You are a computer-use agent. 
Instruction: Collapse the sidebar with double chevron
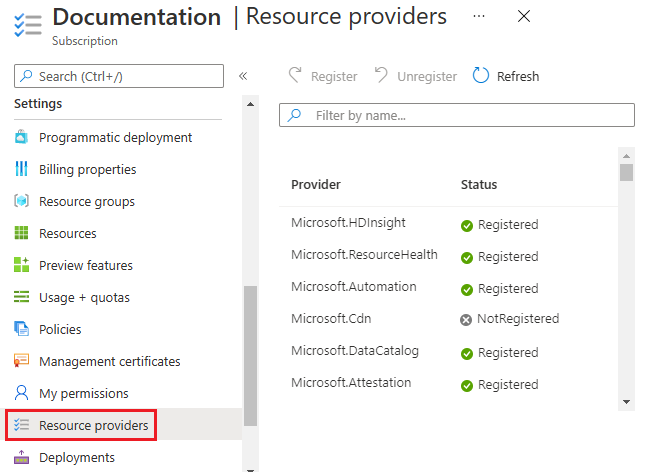(x=243, y=76)
